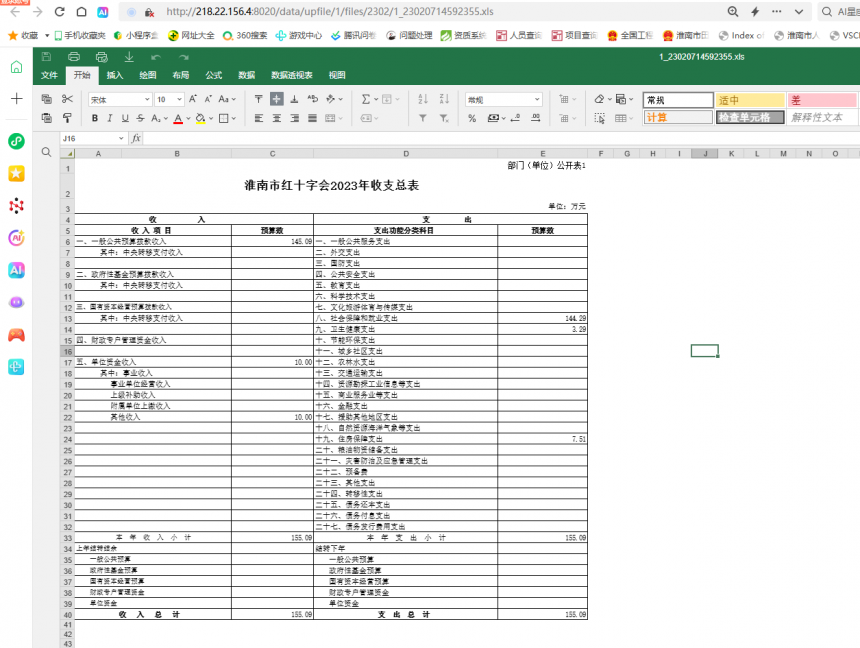Expand the AutoSum dropdown arrow
Screen dimensions: 860x648
(376, 99)
